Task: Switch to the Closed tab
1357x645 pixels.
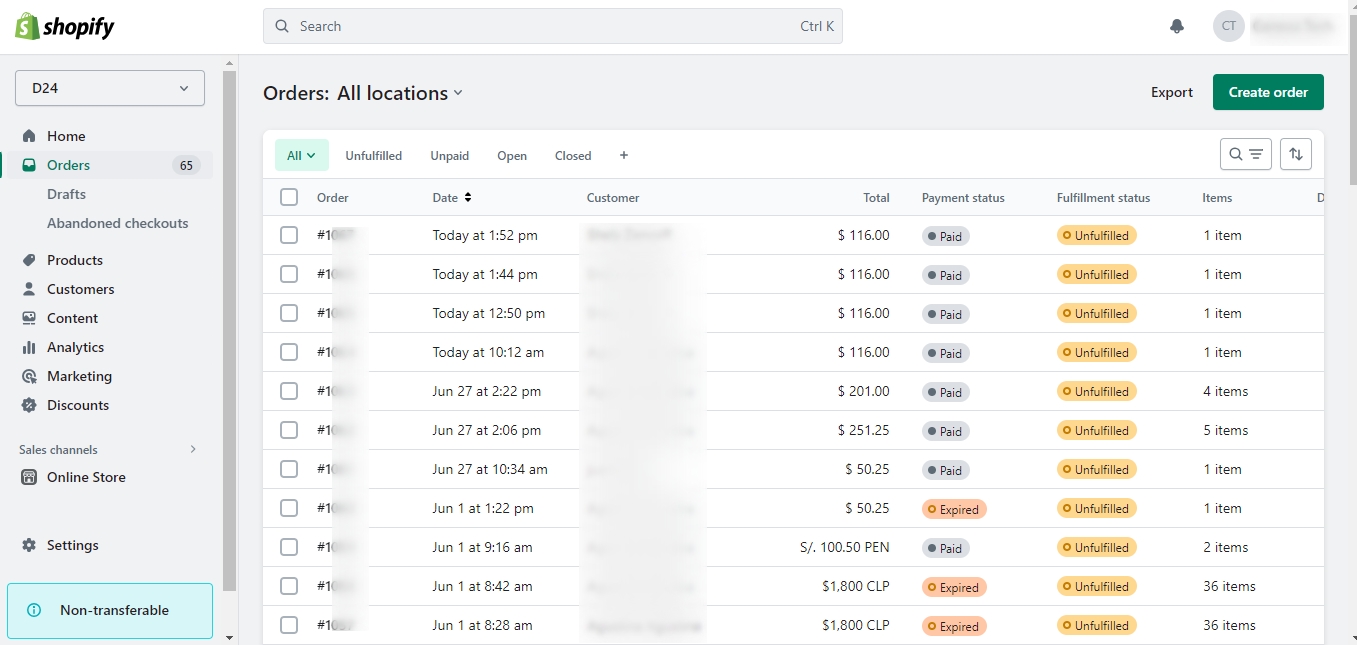Action: pos(573,155)
